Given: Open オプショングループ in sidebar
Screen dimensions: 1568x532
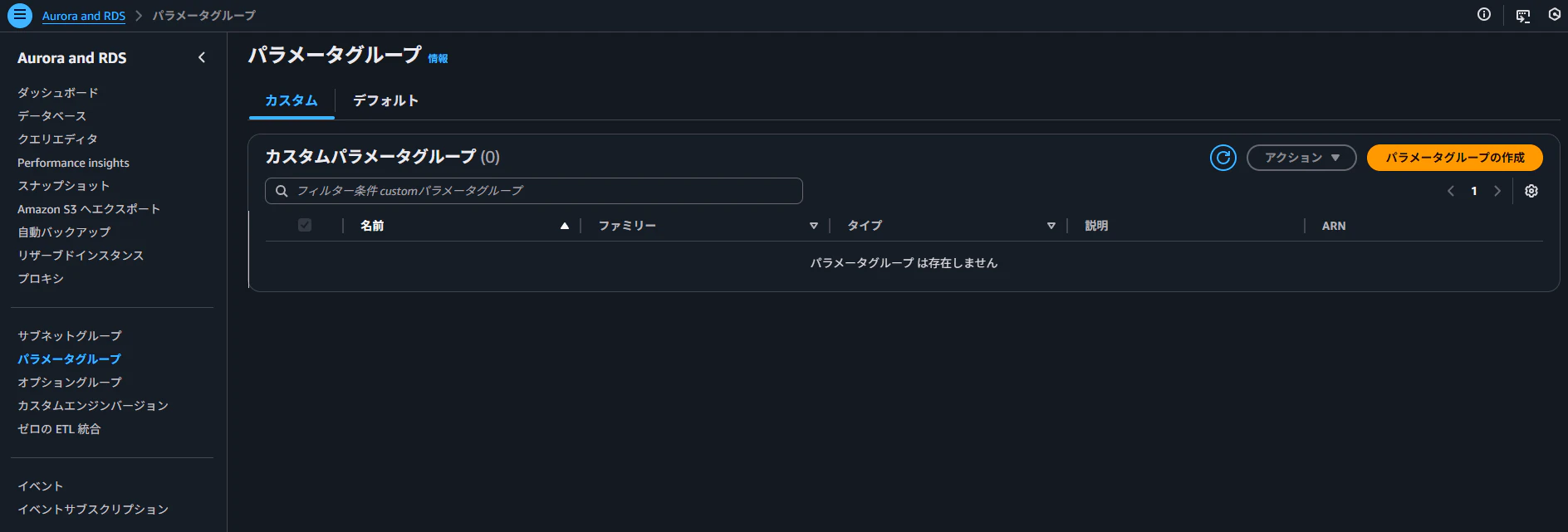Looking at the screenshot, I should [70, 383].
